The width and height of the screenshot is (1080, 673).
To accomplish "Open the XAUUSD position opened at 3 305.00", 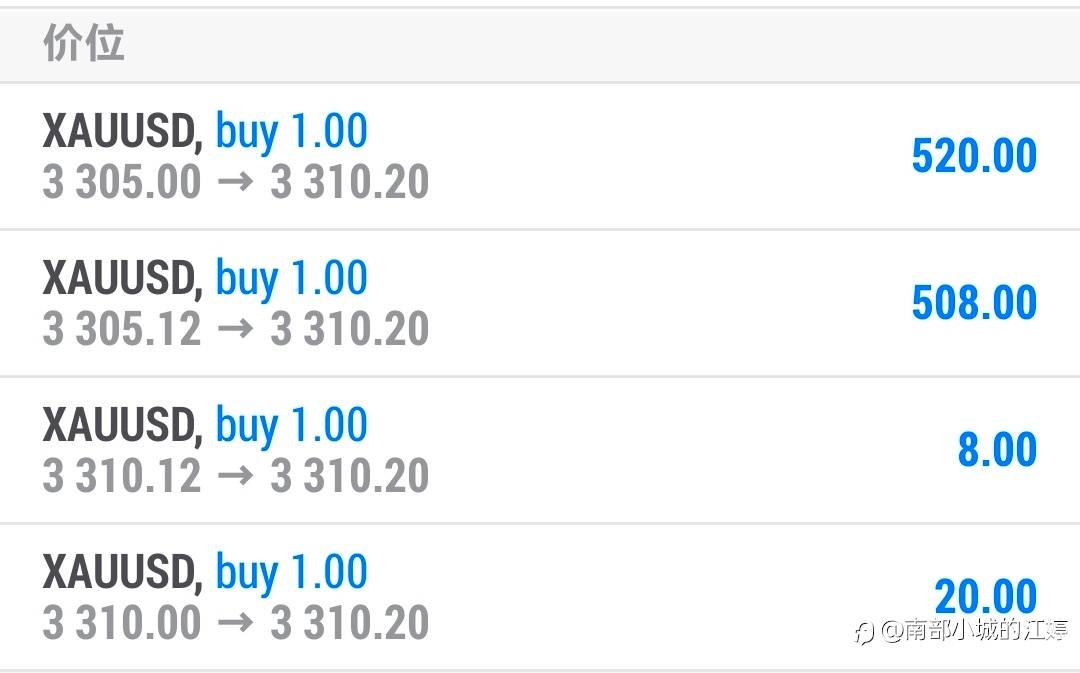I will 122,133.
